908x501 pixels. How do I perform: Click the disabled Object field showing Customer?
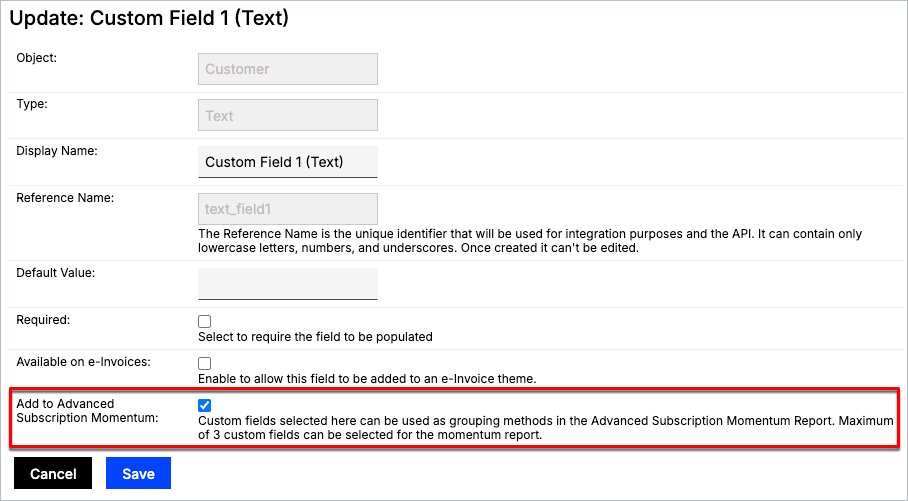point(288,69)
